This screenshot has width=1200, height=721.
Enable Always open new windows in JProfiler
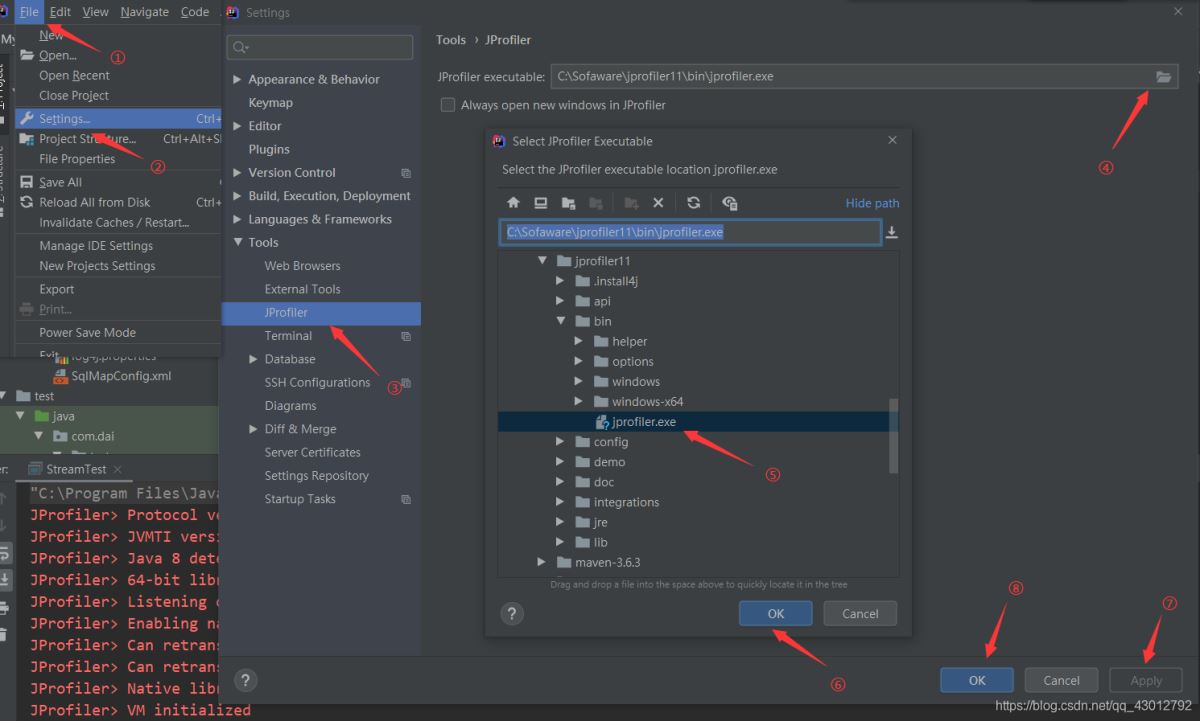pyautogui.click(x=448, y=105)
